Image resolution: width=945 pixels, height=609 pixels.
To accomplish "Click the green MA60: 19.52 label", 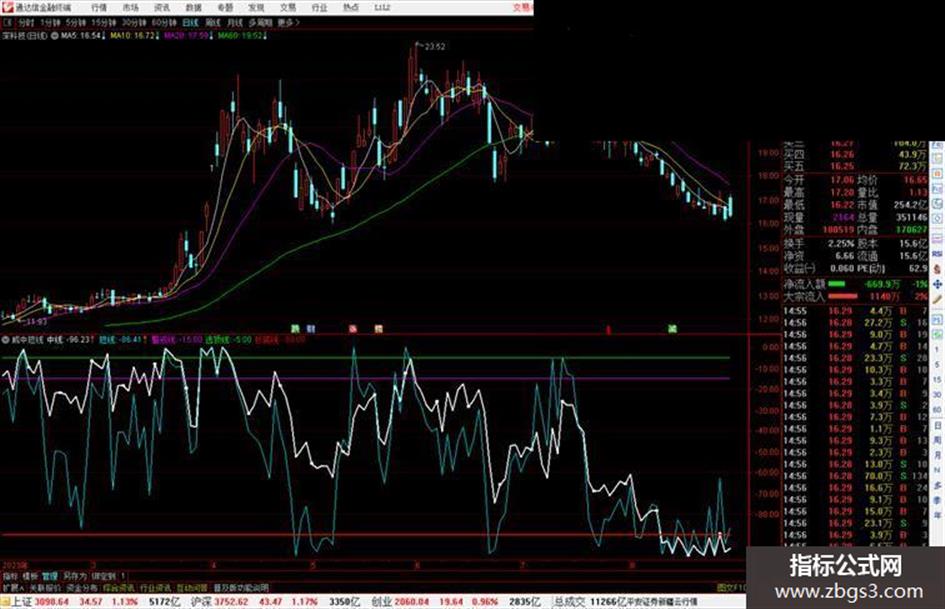I will 240,36.
